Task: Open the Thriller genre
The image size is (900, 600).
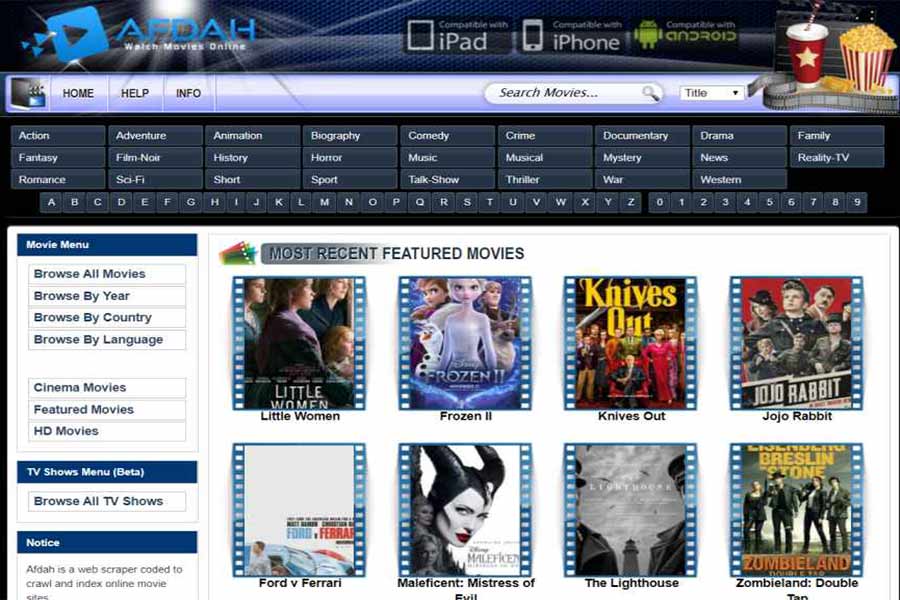Action: (545, 180)
